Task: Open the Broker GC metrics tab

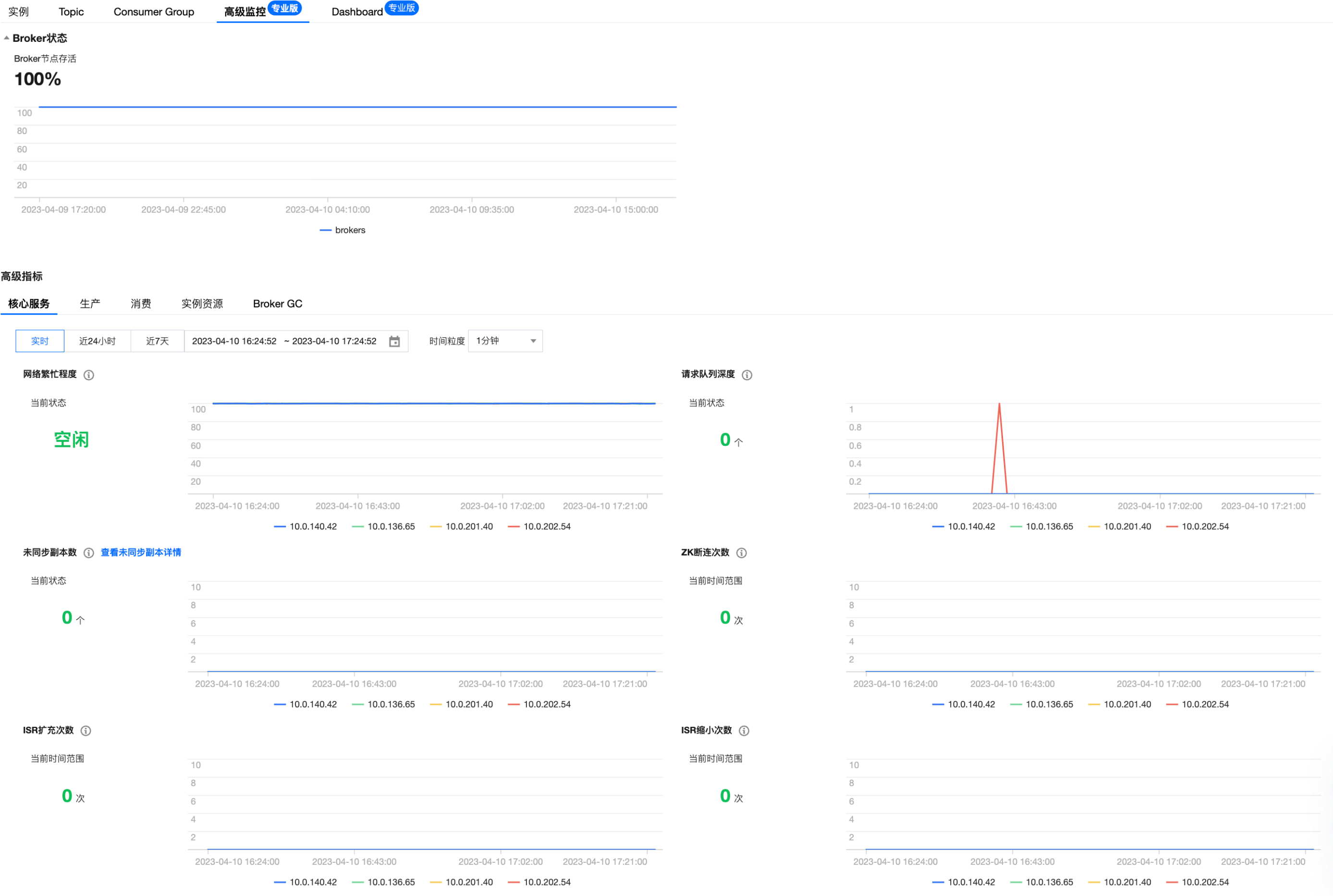Action: tap(277, 304)
